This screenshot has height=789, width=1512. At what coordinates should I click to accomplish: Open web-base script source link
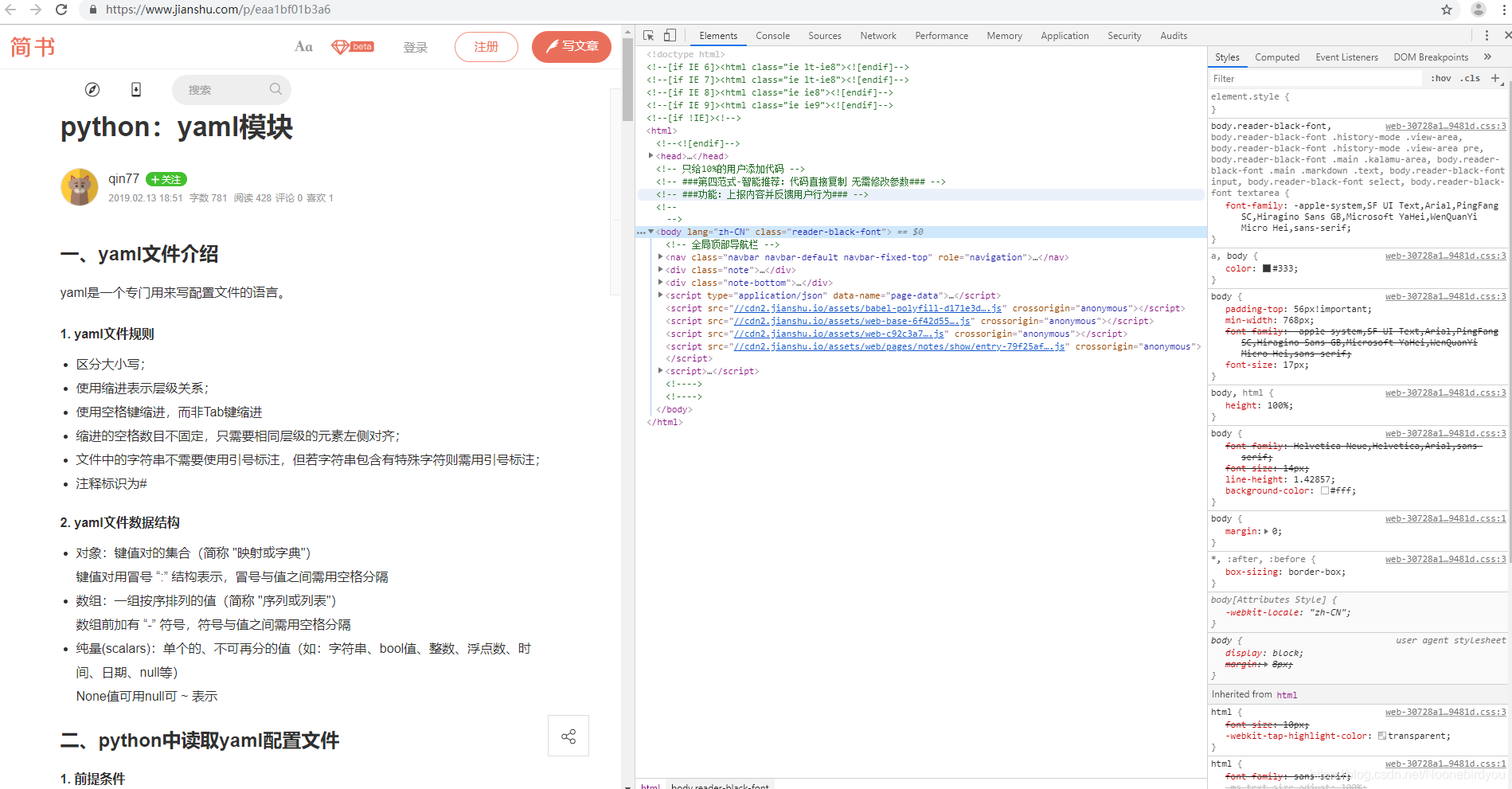[852, 321]
